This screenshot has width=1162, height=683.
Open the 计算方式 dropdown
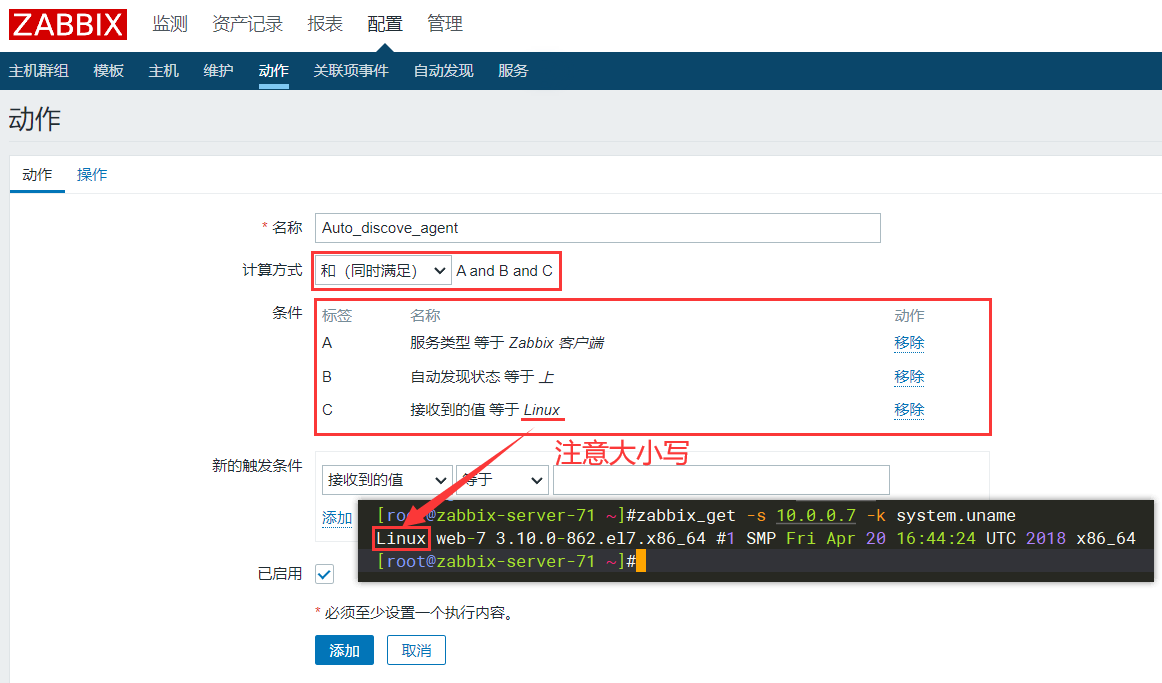click(x=383, y=271)
